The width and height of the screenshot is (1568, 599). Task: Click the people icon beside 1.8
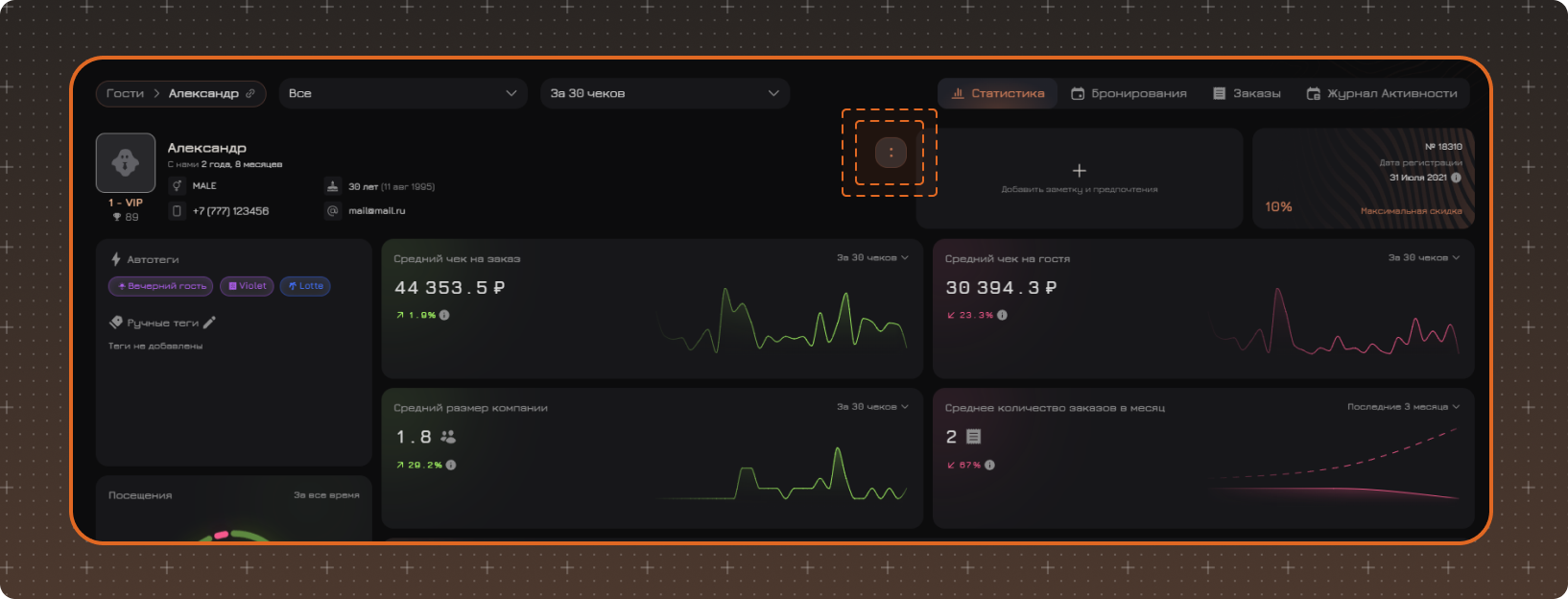coord(448,437)
